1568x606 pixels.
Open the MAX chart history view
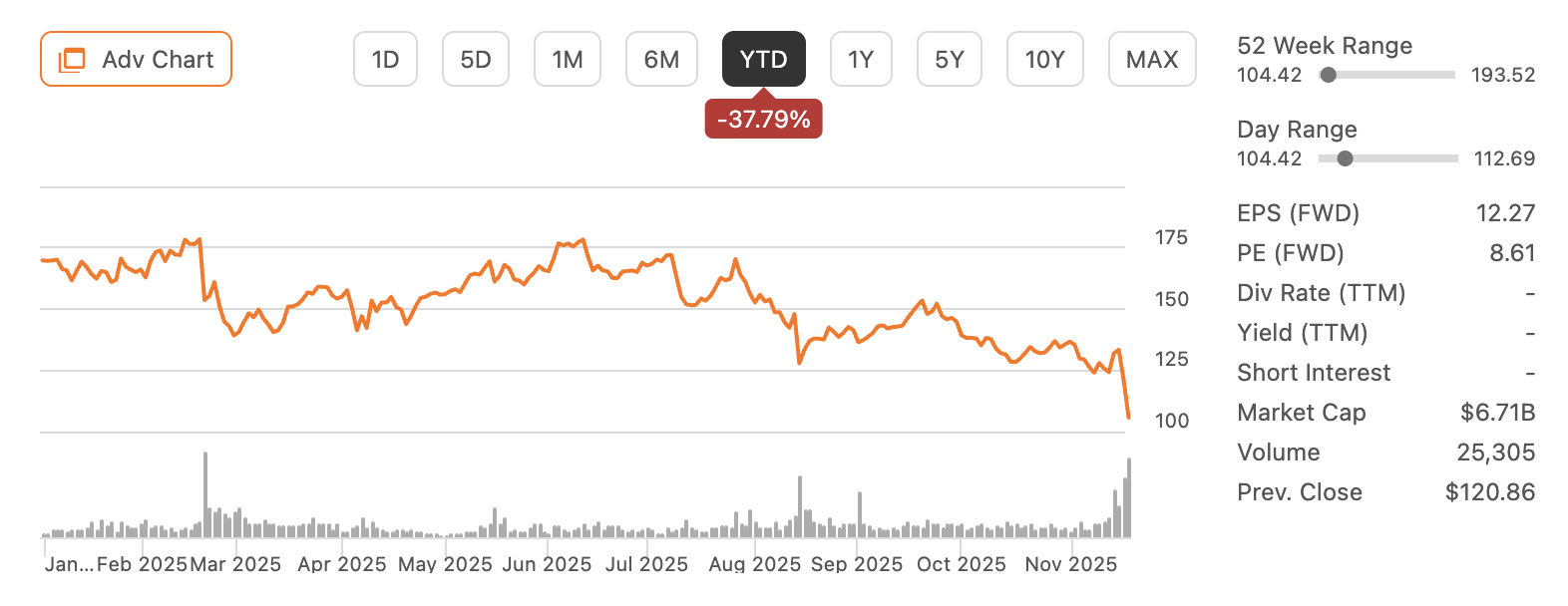(1152, 59)
